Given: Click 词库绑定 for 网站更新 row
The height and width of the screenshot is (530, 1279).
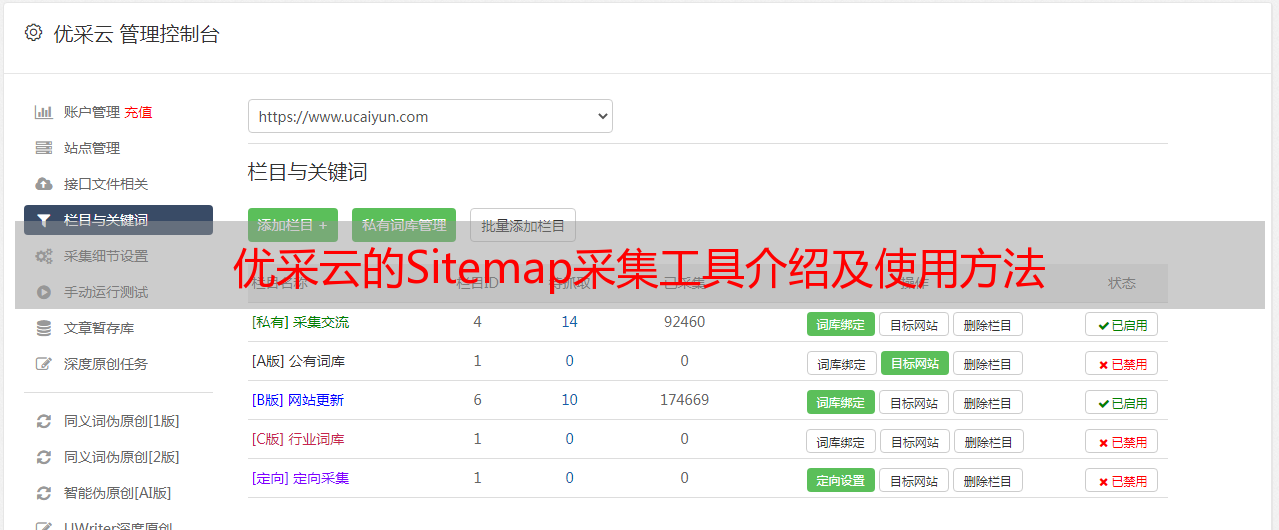Looking at the screenshot, I should pyautogui.click(x=841, y=402).
